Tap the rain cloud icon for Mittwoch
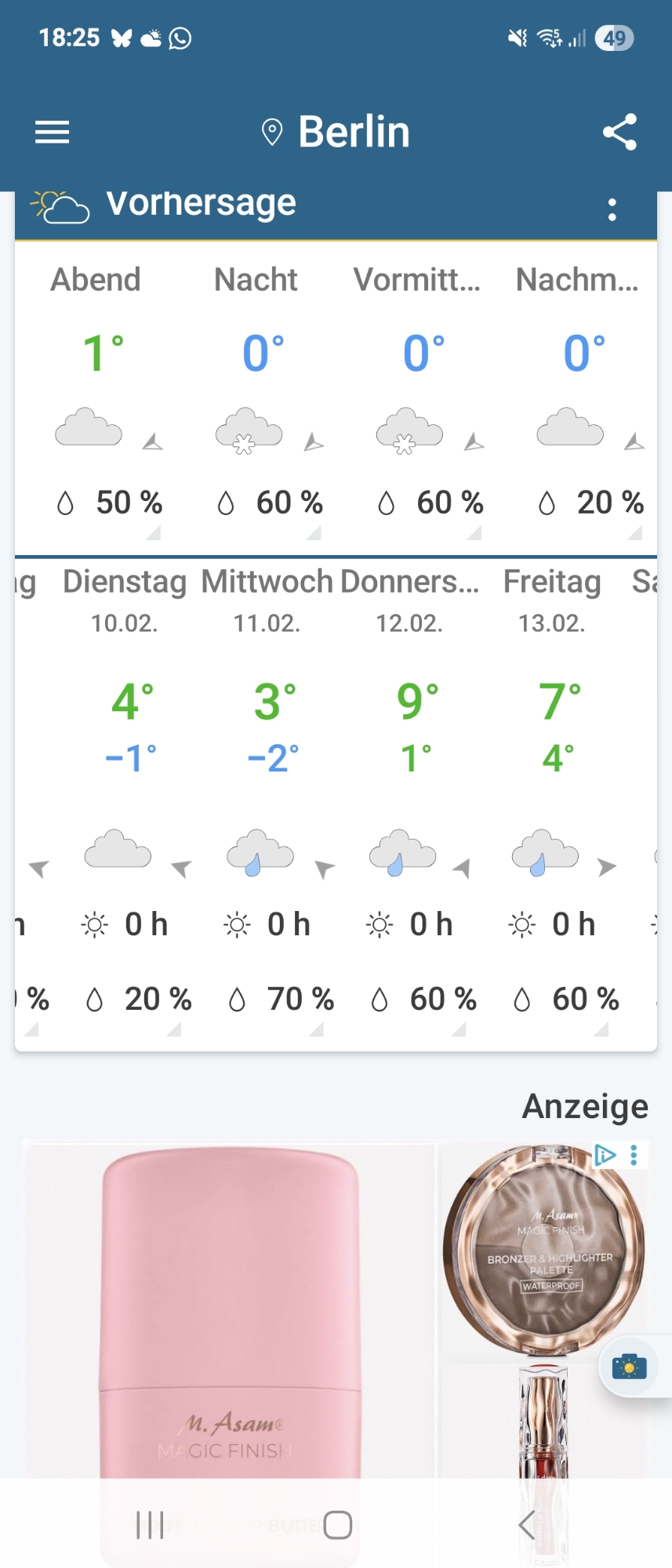The height and width of the screenshot is (1568, 672). point(260,852)
